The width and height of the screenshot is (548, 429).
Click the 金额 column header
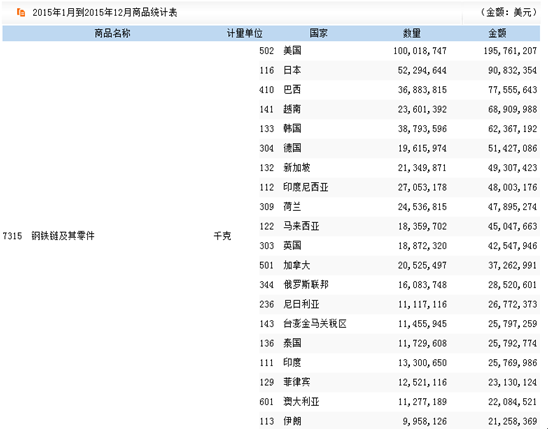497,34
